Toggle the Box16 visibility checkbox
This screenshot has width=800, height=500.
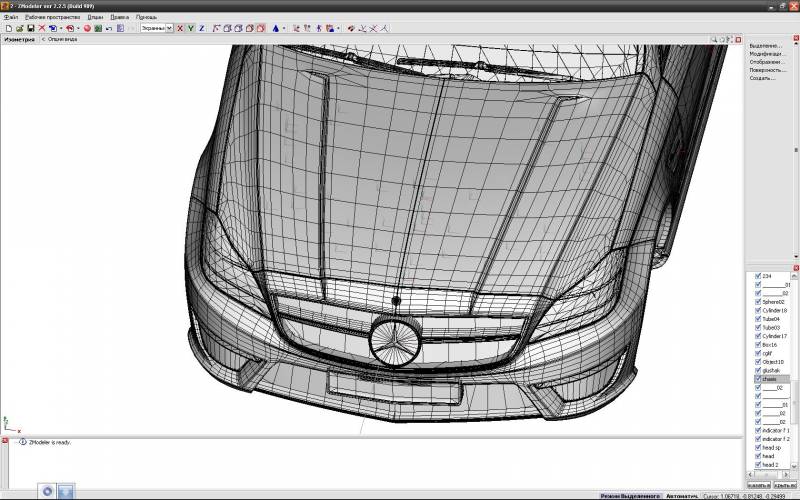click(758, 345)
